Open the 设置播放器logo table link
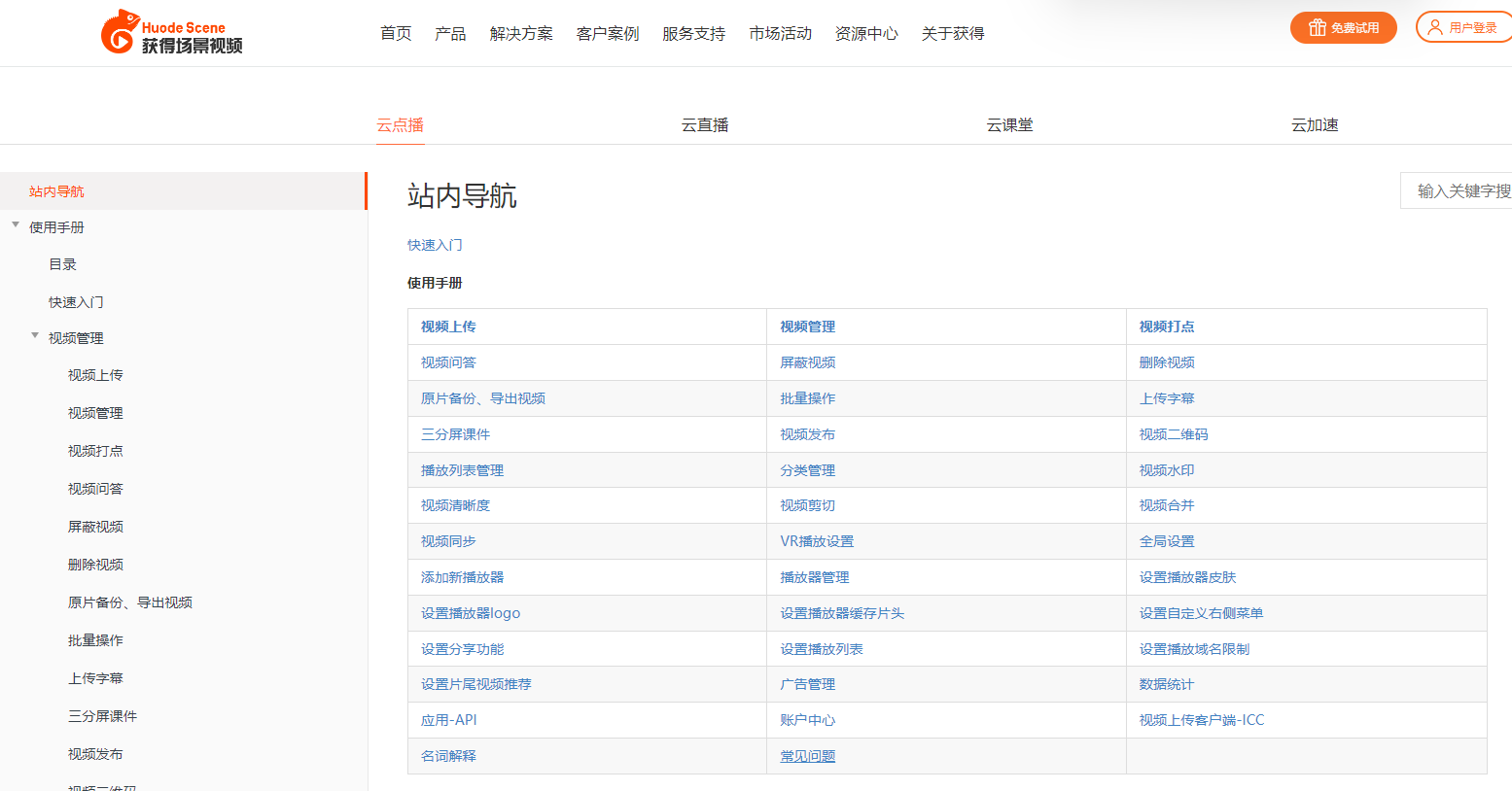The image size is (1512, 791). 471,613
